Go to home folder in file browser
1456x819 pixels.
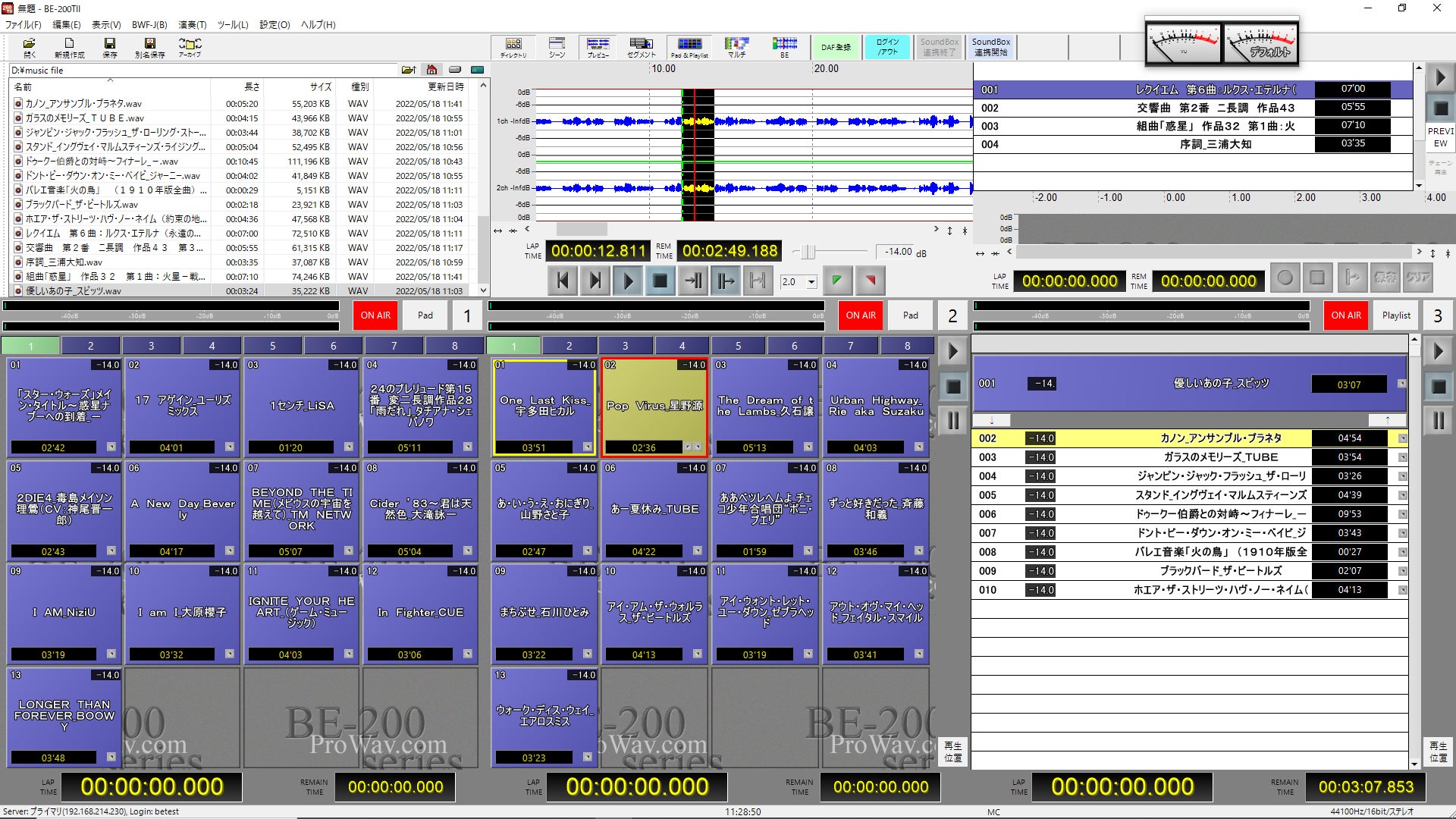pyautogui.click(x=431, y=70)
